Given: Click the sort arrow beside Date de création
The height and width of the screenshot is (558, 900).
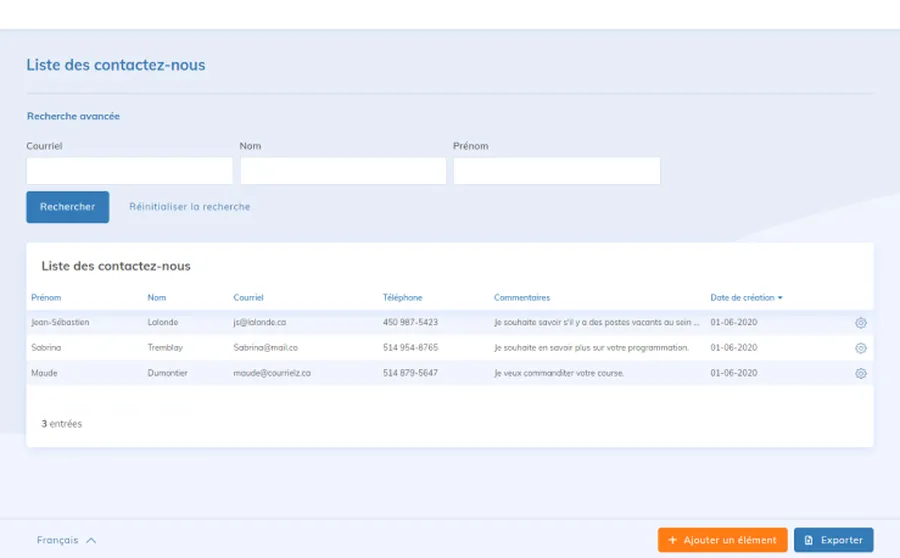Looking at the screenshot, I should click(x=780, y=298).
